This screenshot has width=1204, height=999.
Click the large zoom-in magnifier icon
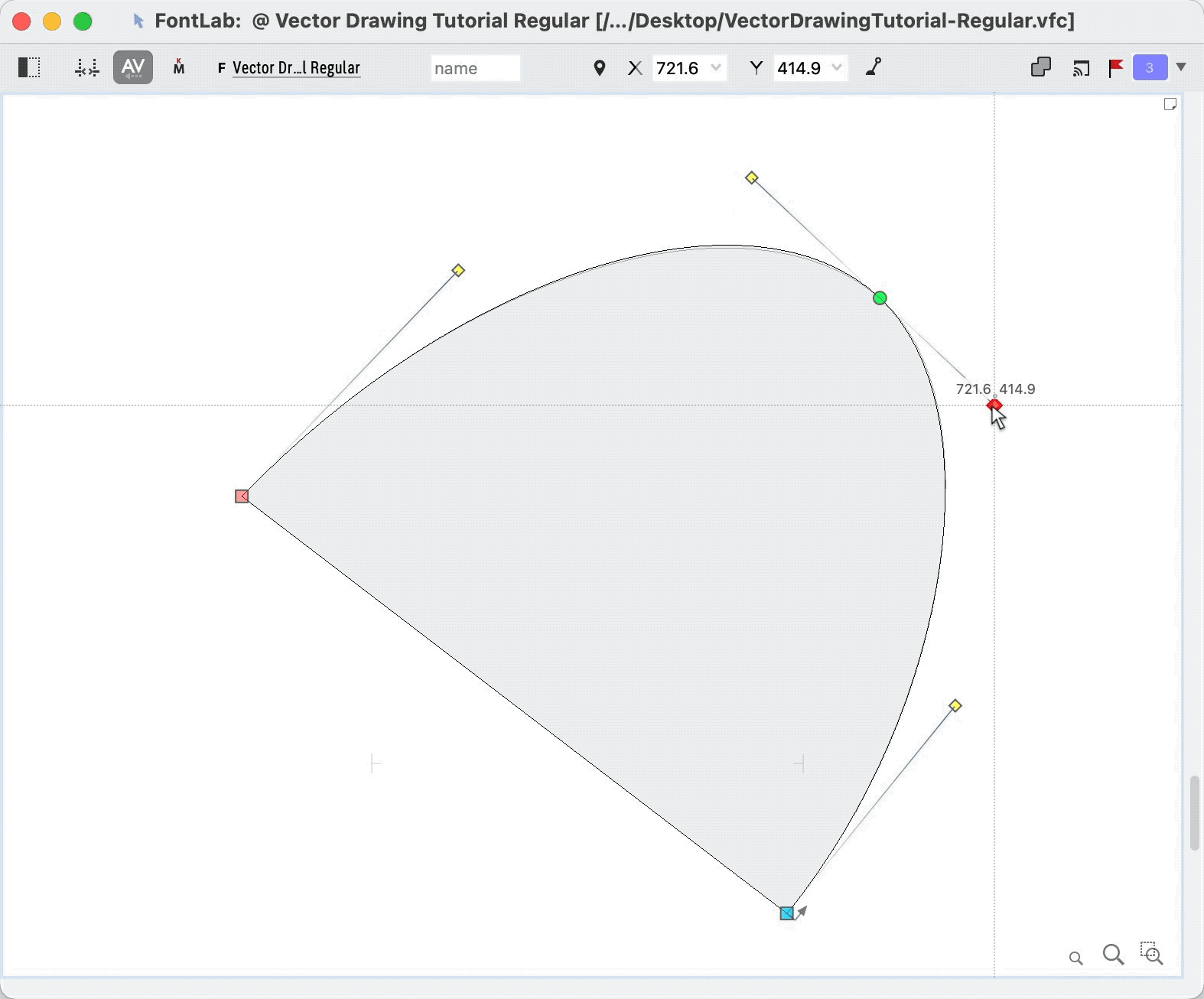(1114, 955)
